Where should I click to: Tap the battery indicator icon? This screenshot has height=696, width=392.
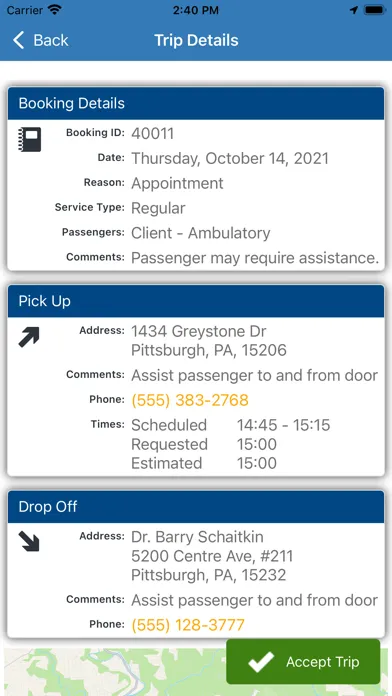pos(374,10)
